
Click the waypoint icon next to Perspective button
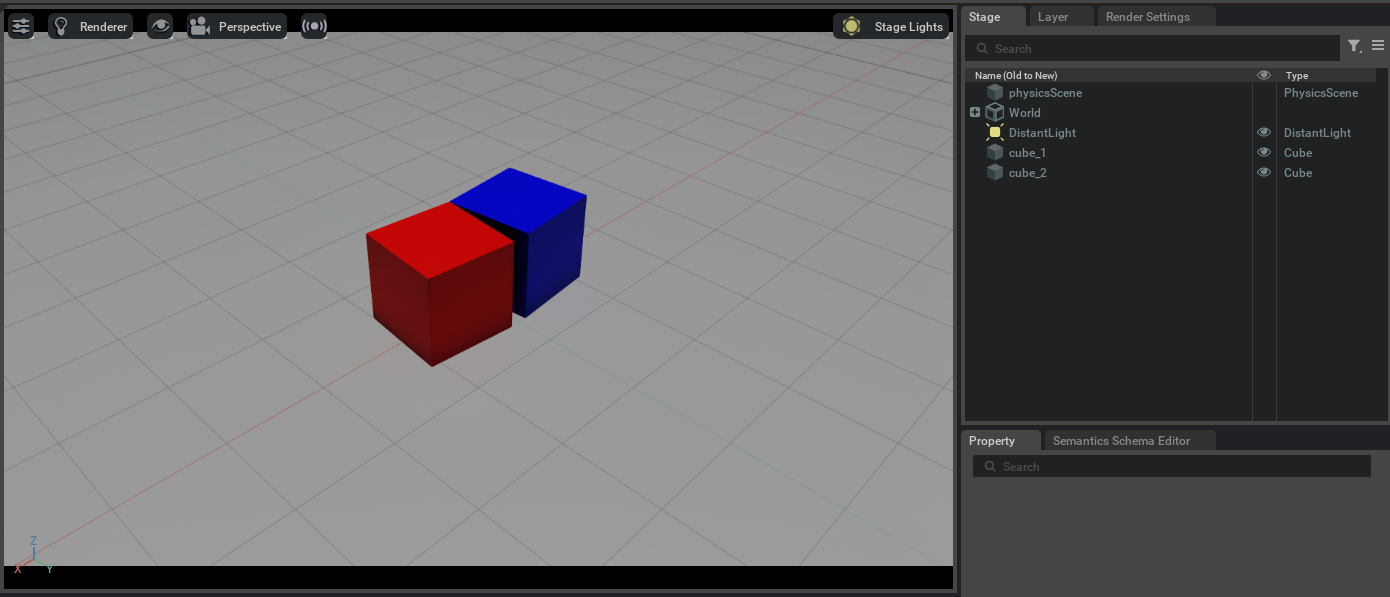click(314, 26)
